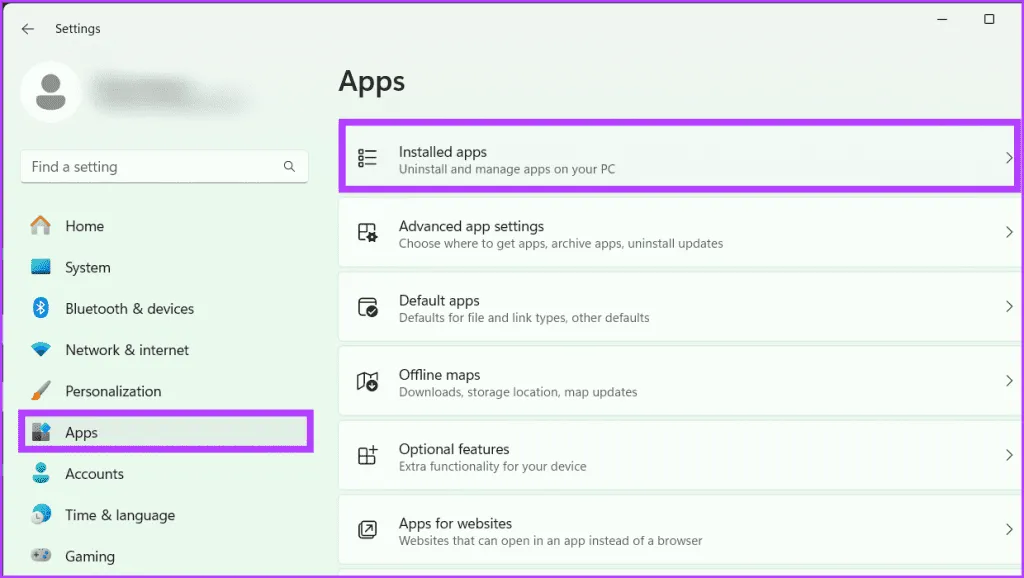Screen dimensions: 1024x578
Task: Click the Optional features icon
Action: click(x=368, y=456)
